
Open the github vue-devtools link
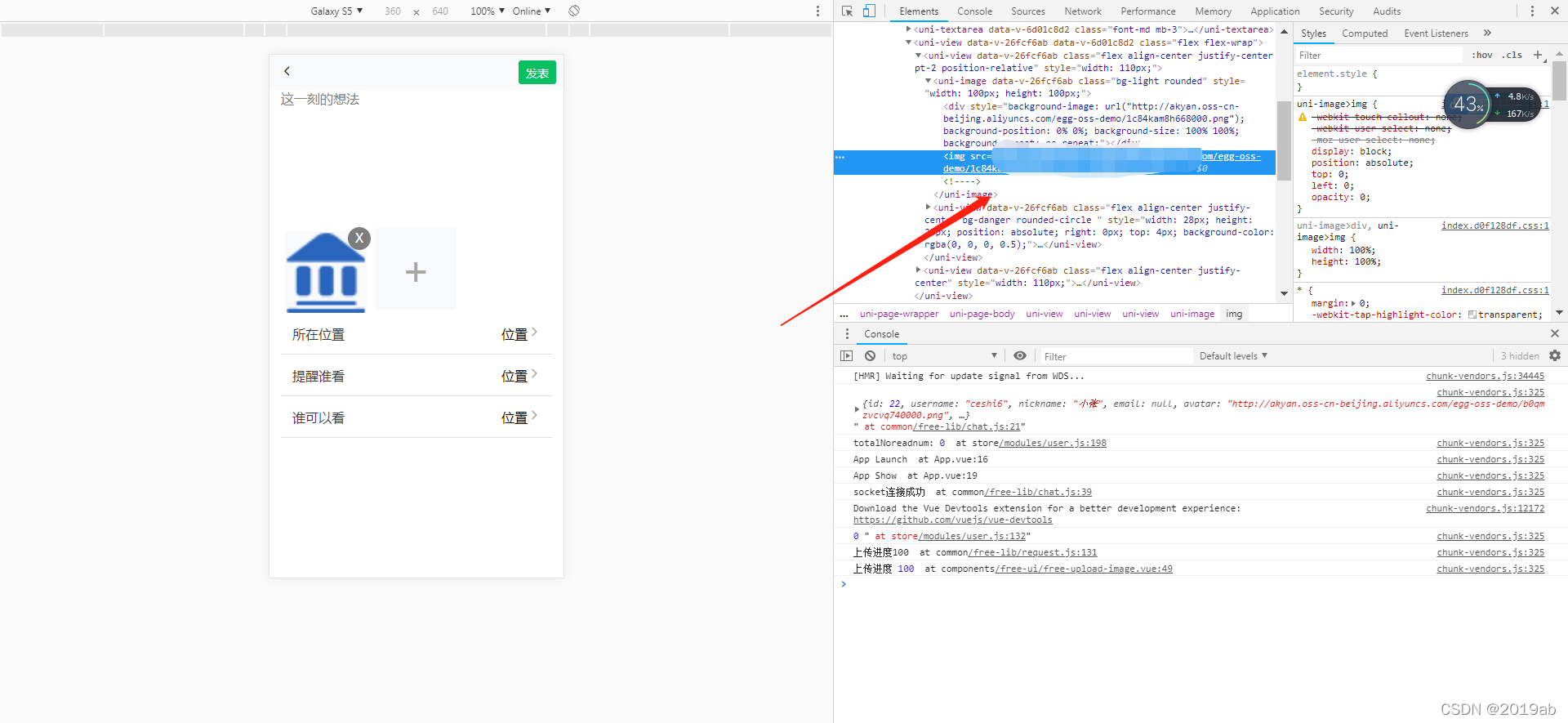(952, 520)
